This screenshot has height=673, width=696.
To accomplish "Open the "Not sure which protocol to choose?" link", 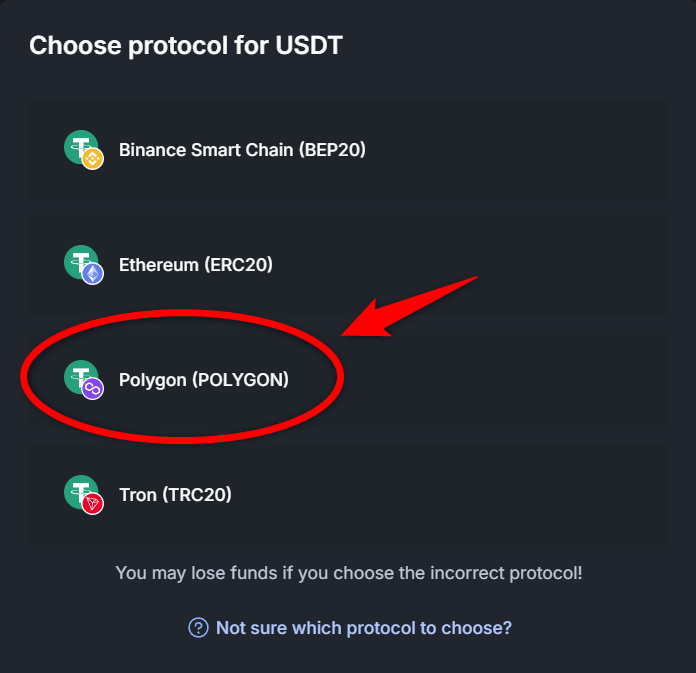I will click(x=364, y=628).
